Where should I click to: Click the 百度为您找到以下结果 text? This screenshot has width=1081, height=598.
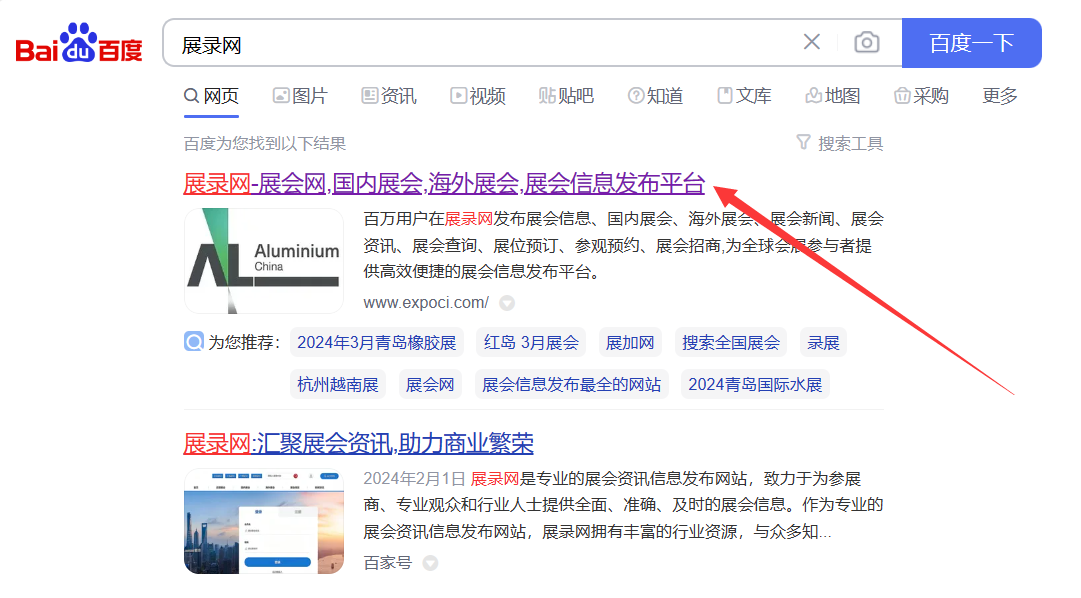265,143
